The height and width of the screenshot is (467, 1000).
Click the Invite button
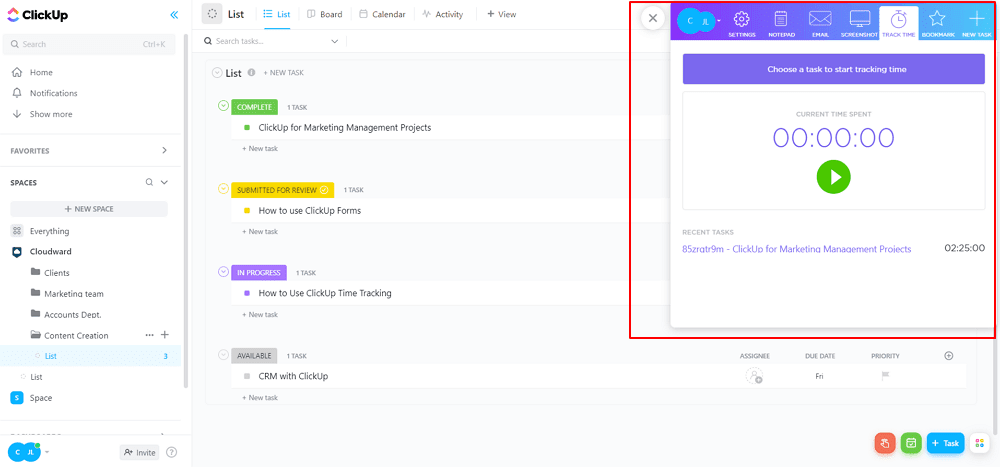coord(139,452)
